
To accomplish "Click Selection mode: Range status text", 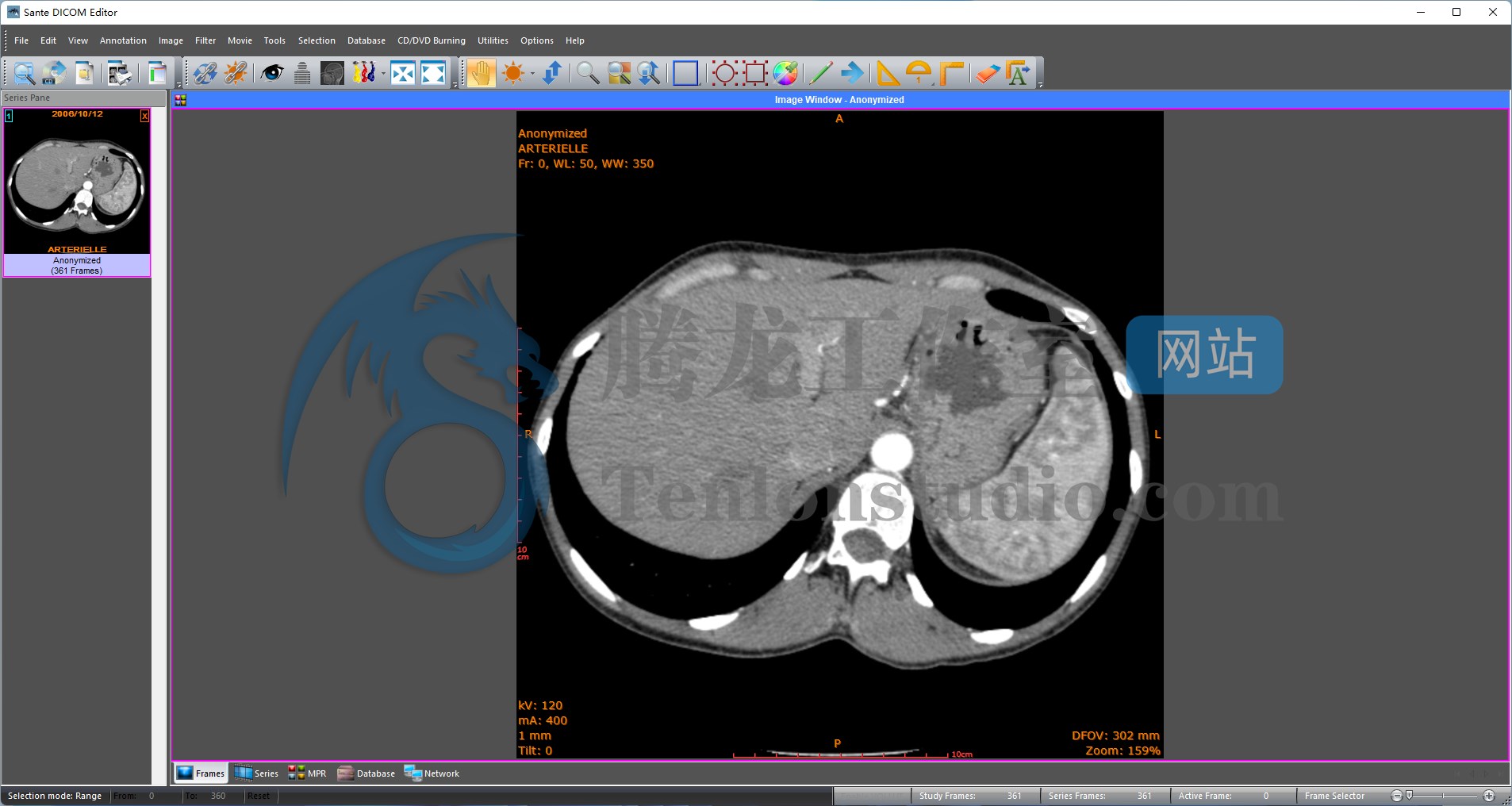I will (55, 796).
